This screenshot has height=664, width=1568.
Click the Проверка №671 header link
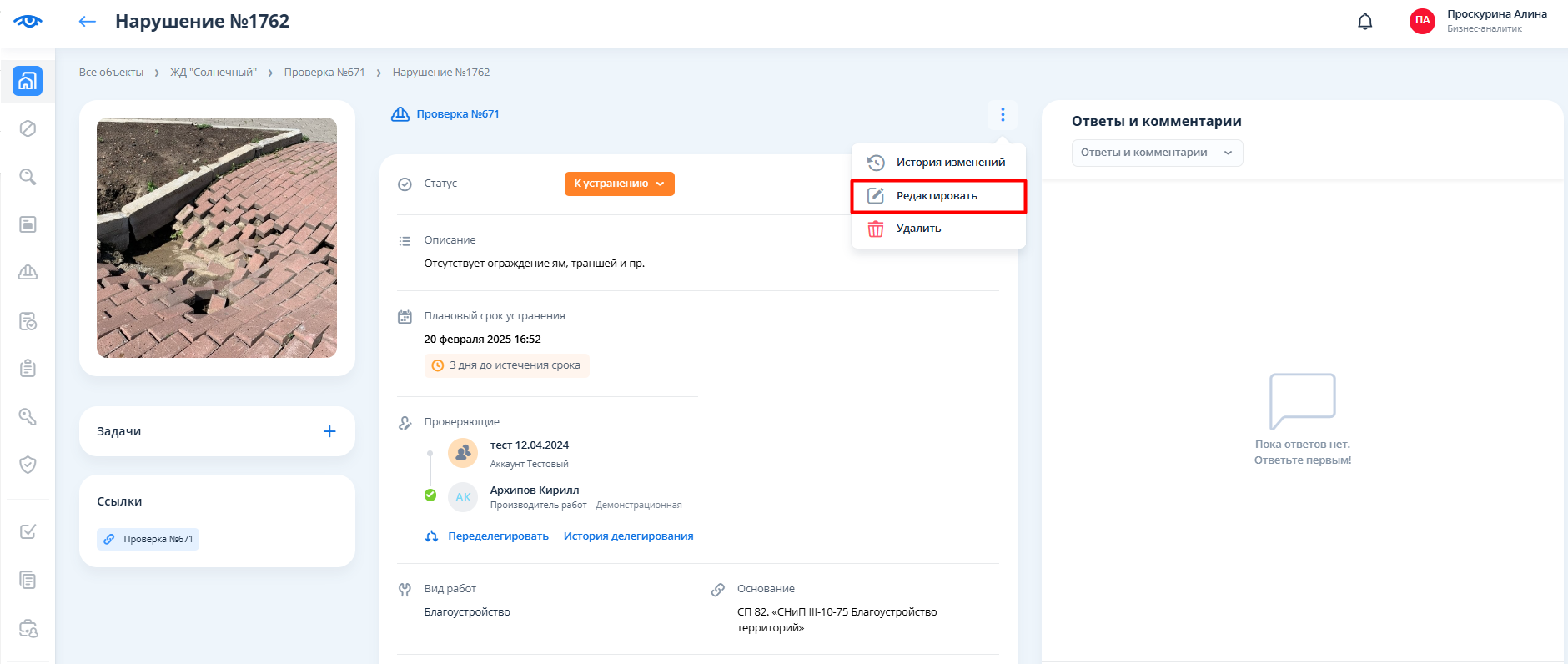(x=457, y=114)
